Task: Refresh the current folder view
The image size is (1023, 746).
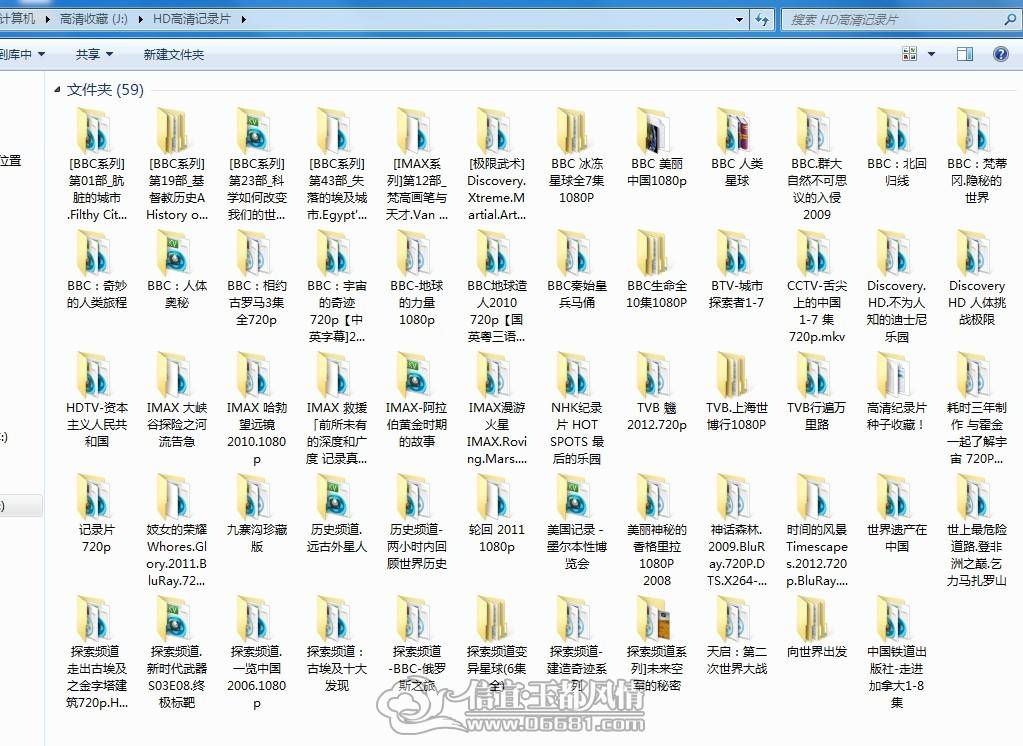Action: pos(762,20)
